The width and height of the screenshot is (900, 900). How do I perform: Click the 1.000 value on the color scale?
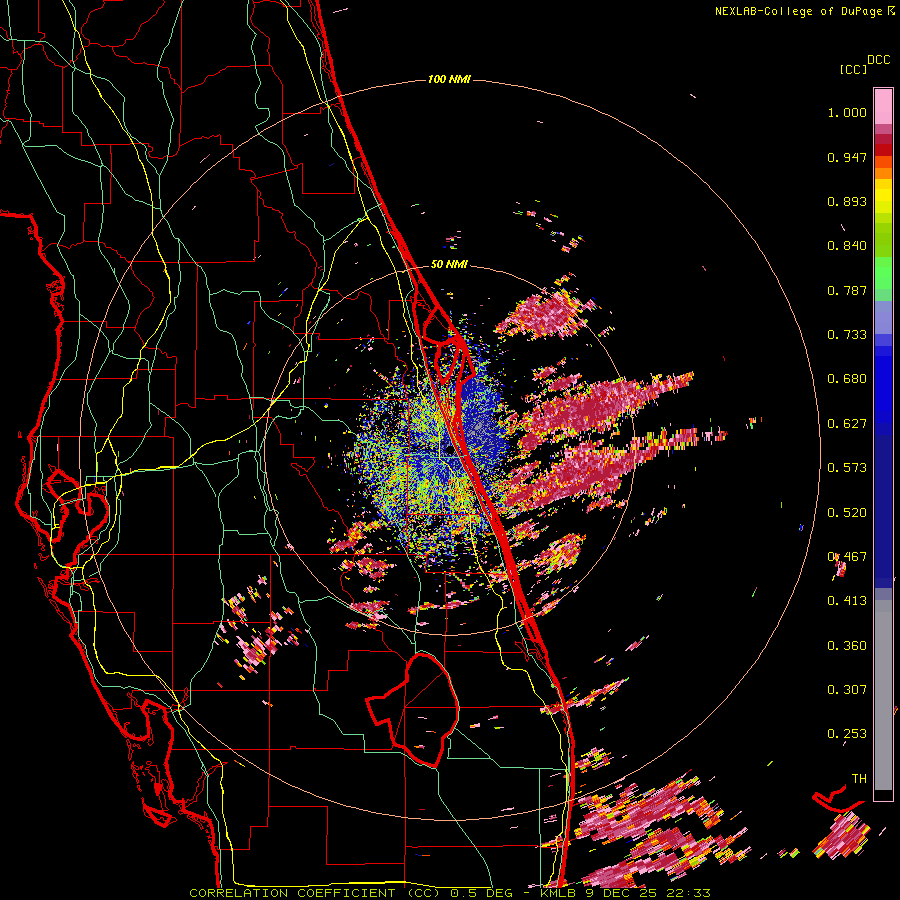pyautogui.click(x=847, y=112)
